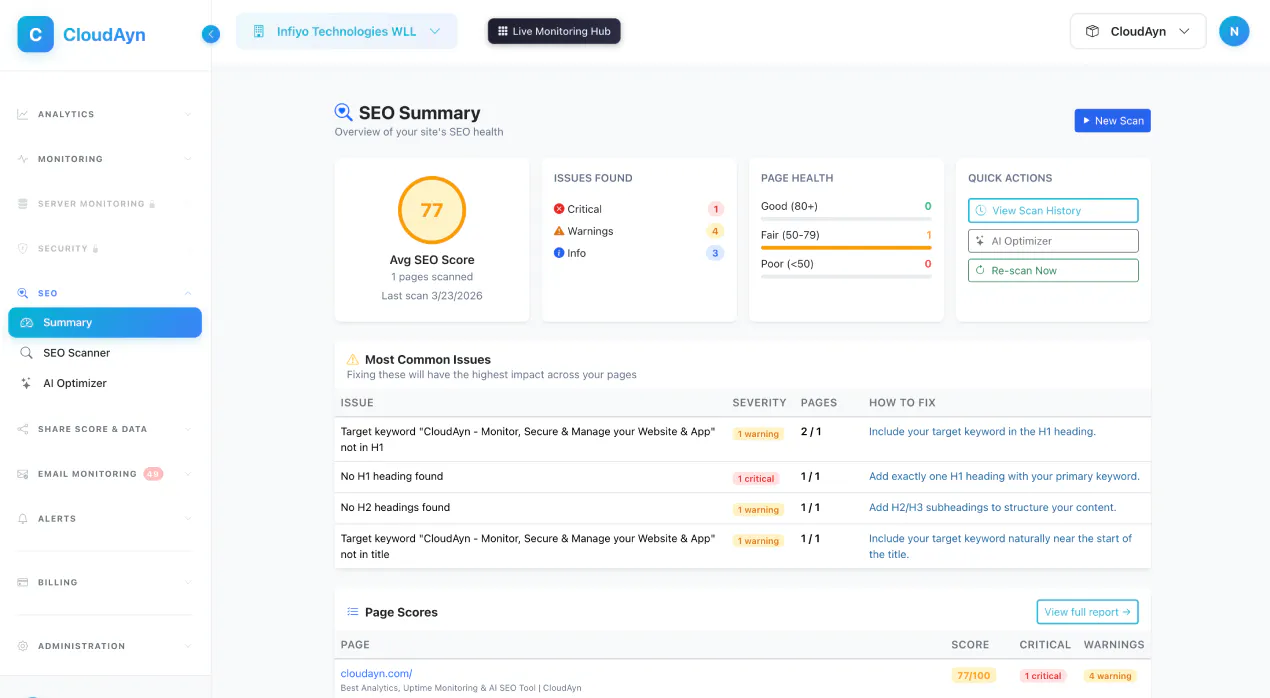Click the Security shield icon
Viewport: 1270px width, 698px height.
(x=23, y=249)
